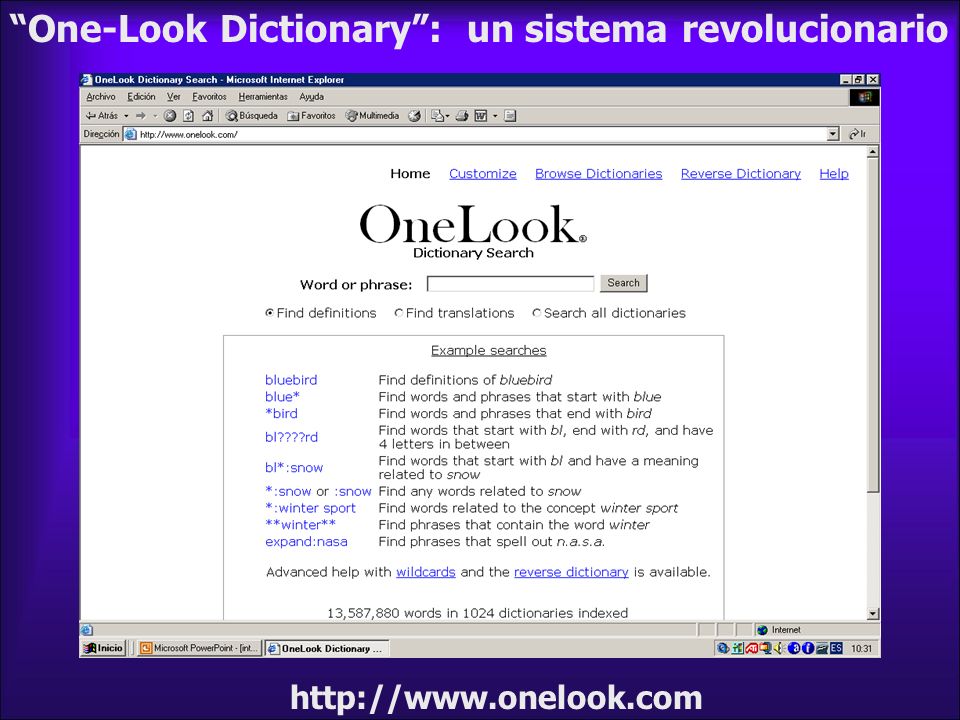This screenshot has width=960, height=720.
Task: Open the Ayuda menu
Action: tap(312, 97)
